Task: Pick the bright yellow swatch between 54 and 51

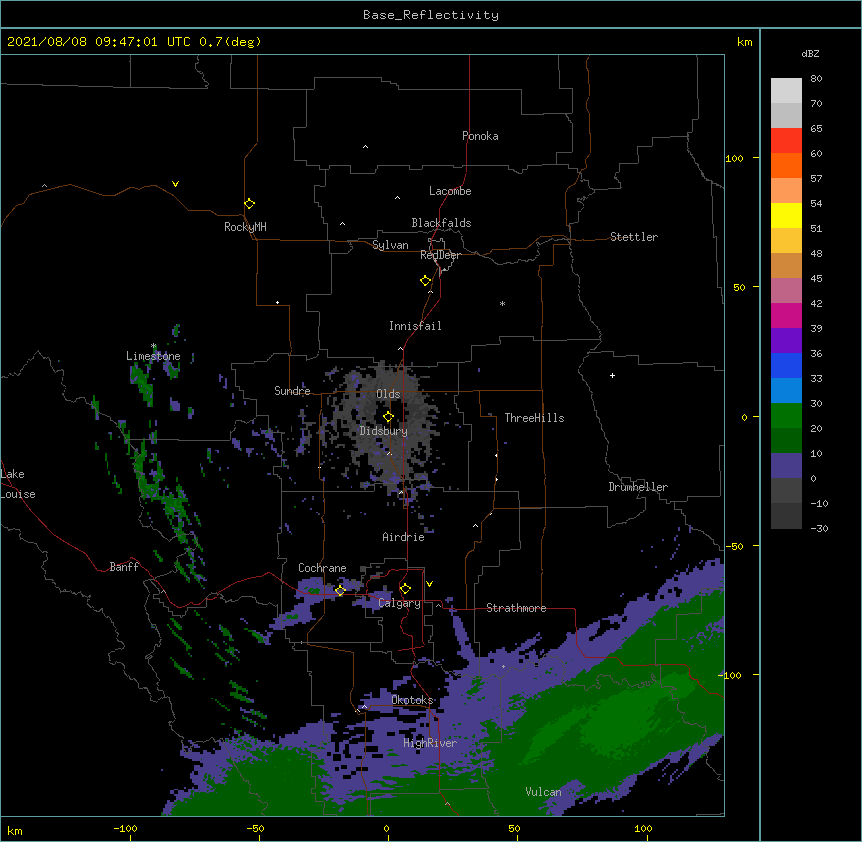Action: (x=786, y=215)
